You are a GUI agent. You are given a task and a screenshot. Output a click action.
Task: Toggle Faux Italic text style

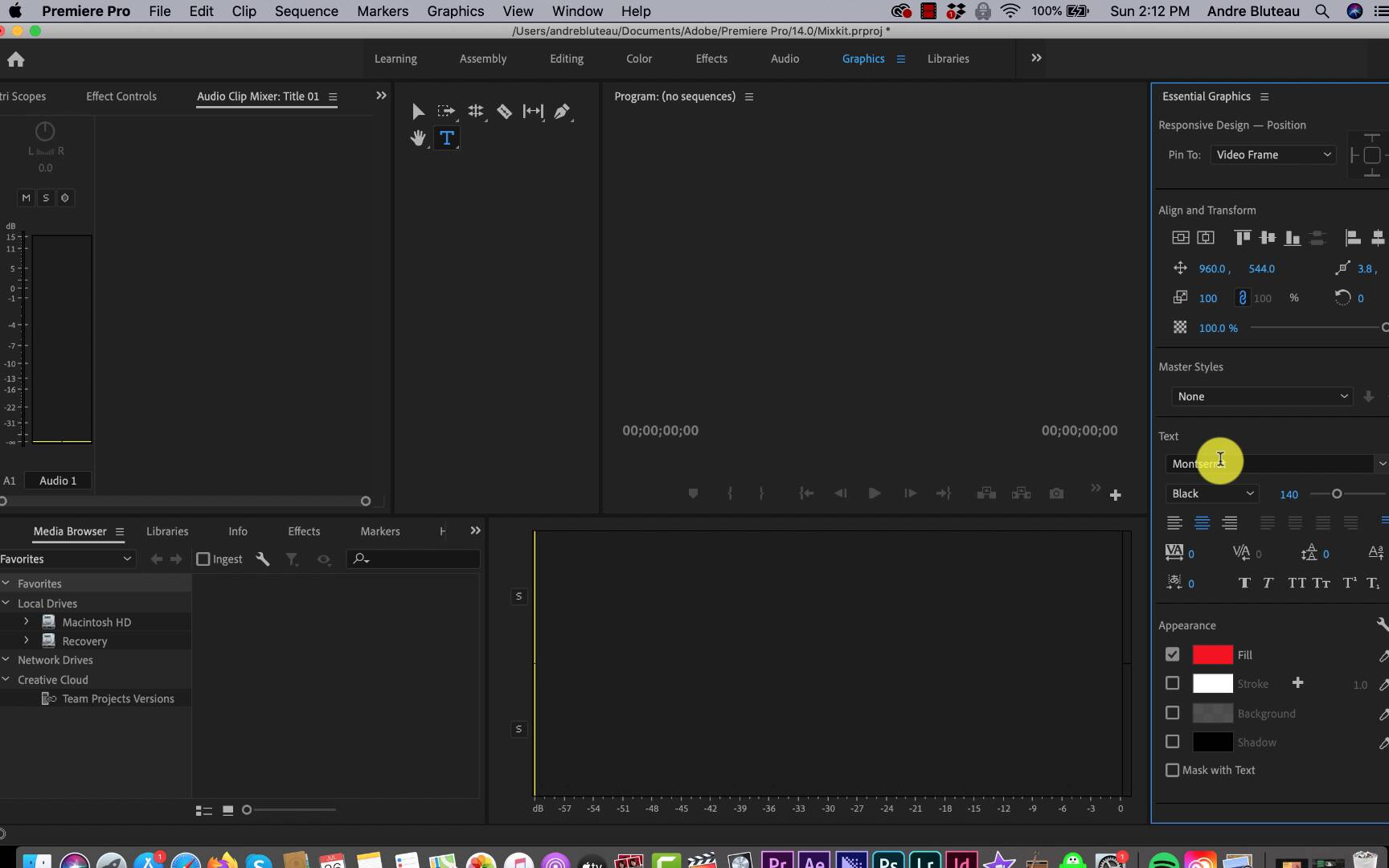click(1268, 583)
